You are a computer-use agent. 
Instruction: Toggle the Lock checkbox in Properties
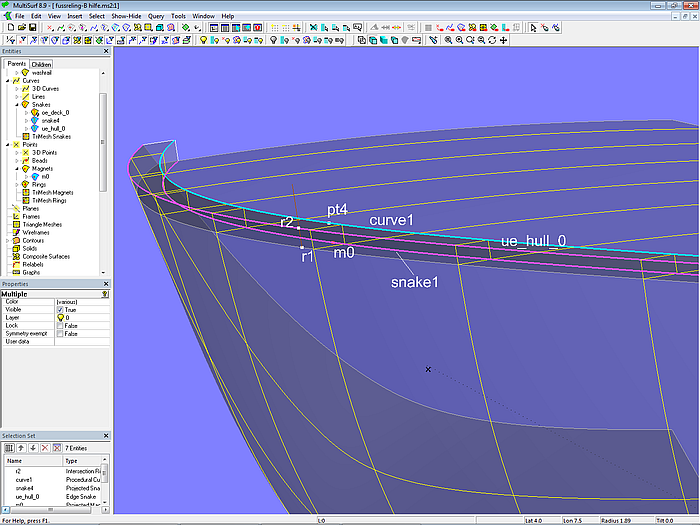61,325
